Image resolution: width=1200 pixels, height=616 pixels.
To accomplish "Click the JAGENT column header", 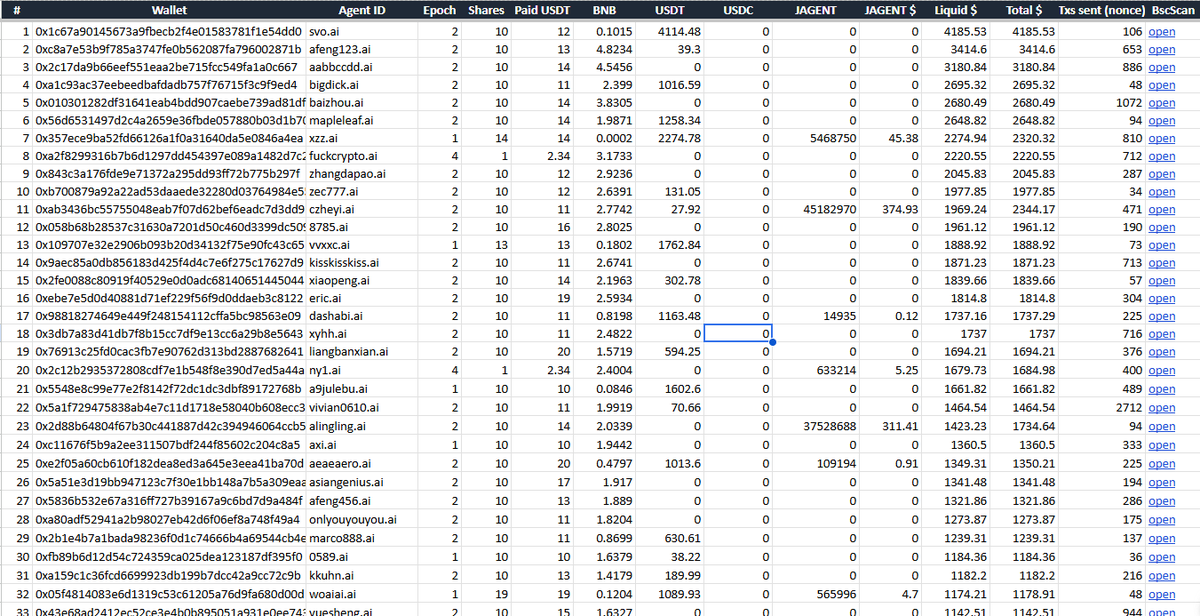I will (816, 10).
